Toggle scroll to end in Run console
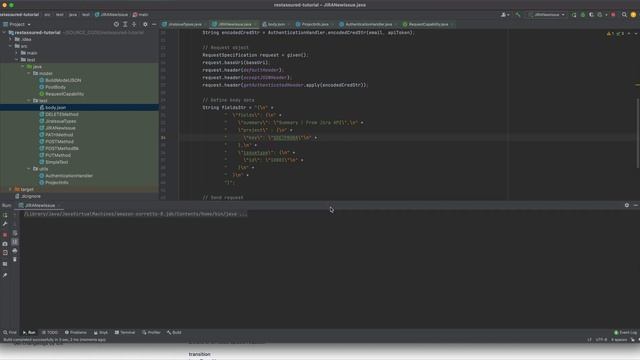Image resolution: width=640 pixels, height=360 pixels. click(x=15, y=242)
